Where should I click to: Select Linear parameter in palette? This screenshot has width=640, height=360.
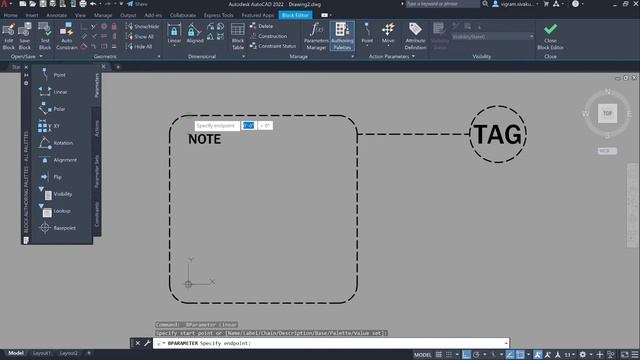coord(53,92)
